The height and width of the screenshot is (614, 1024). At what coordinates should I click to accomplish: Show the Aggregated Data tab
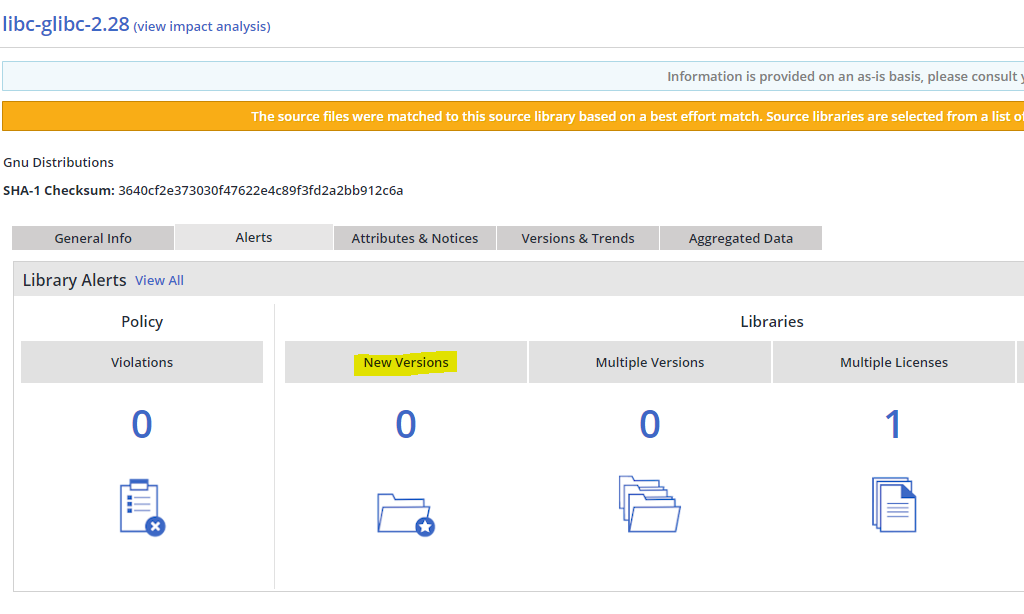point(741,238)
